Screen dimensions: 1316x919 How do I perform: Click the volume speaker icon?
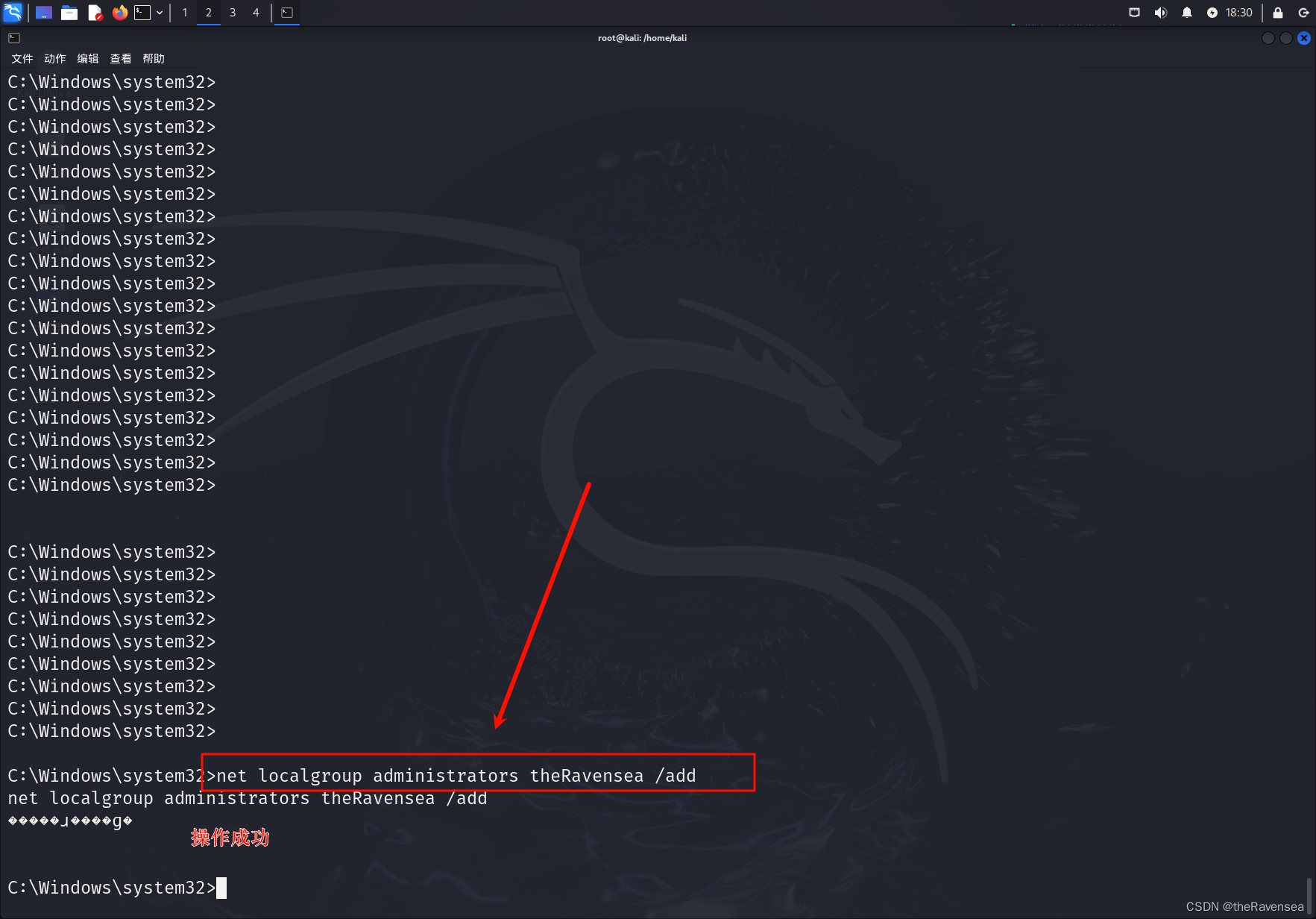coord(1161,13)
